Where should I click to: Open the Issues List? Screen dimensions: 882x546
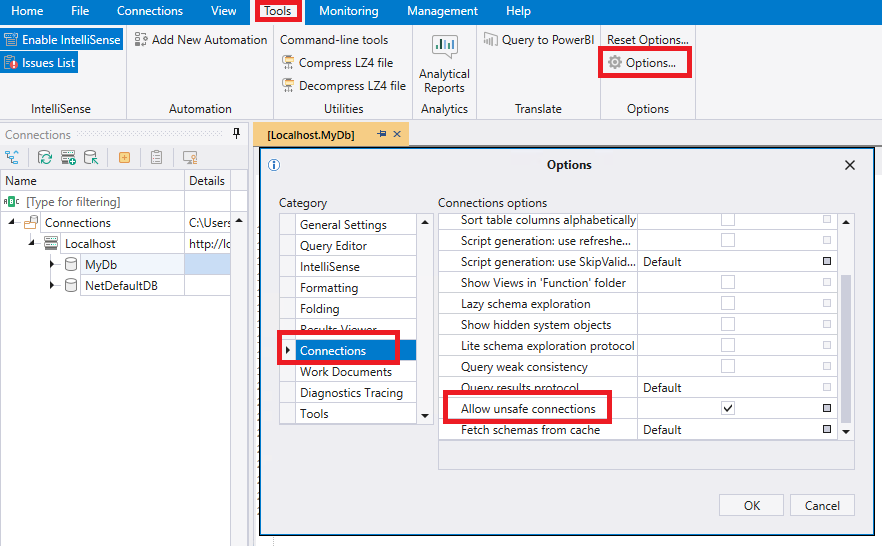click(x=39, y=63)
